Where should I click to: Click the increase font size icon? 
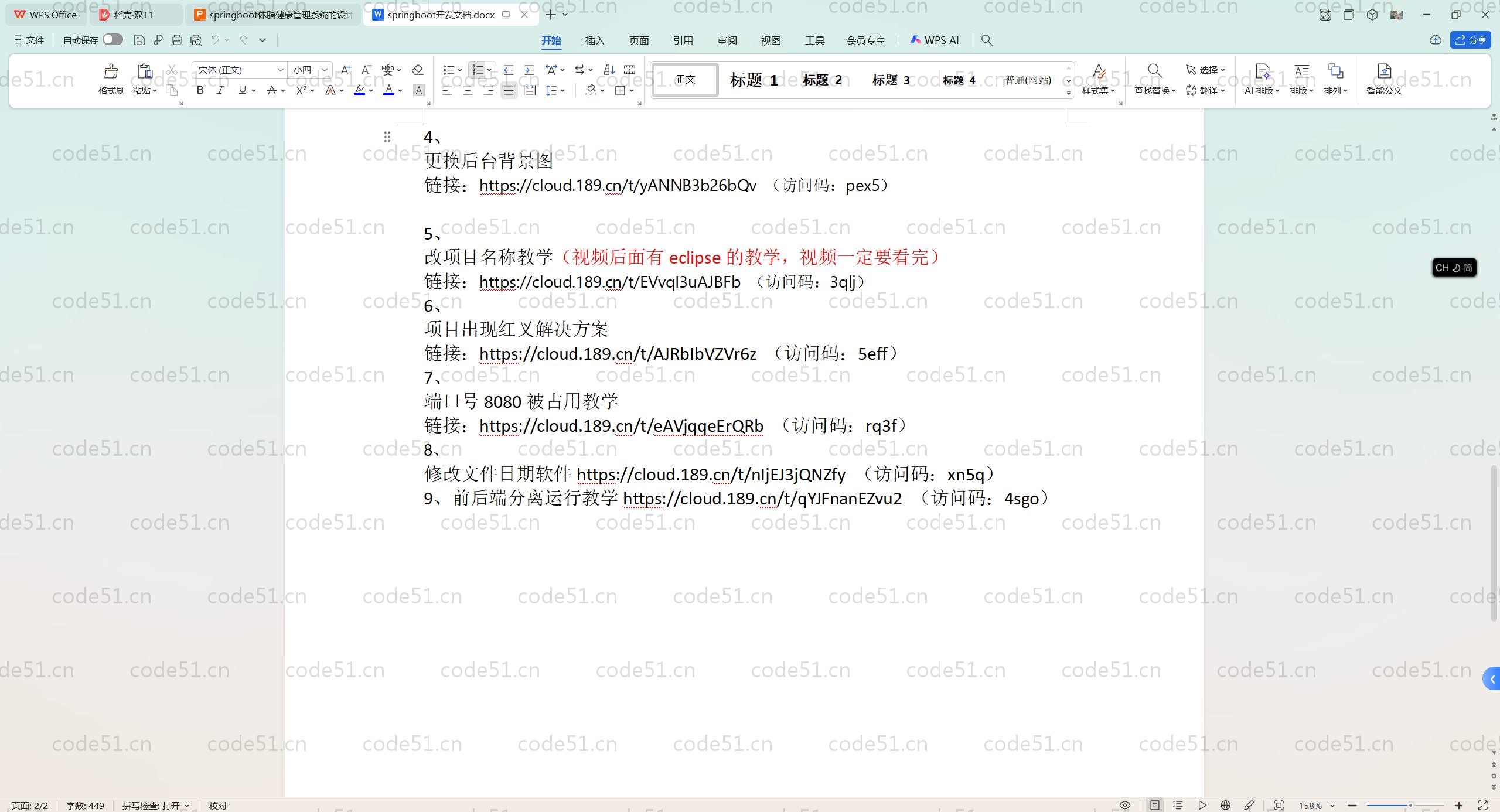(346, 70)
